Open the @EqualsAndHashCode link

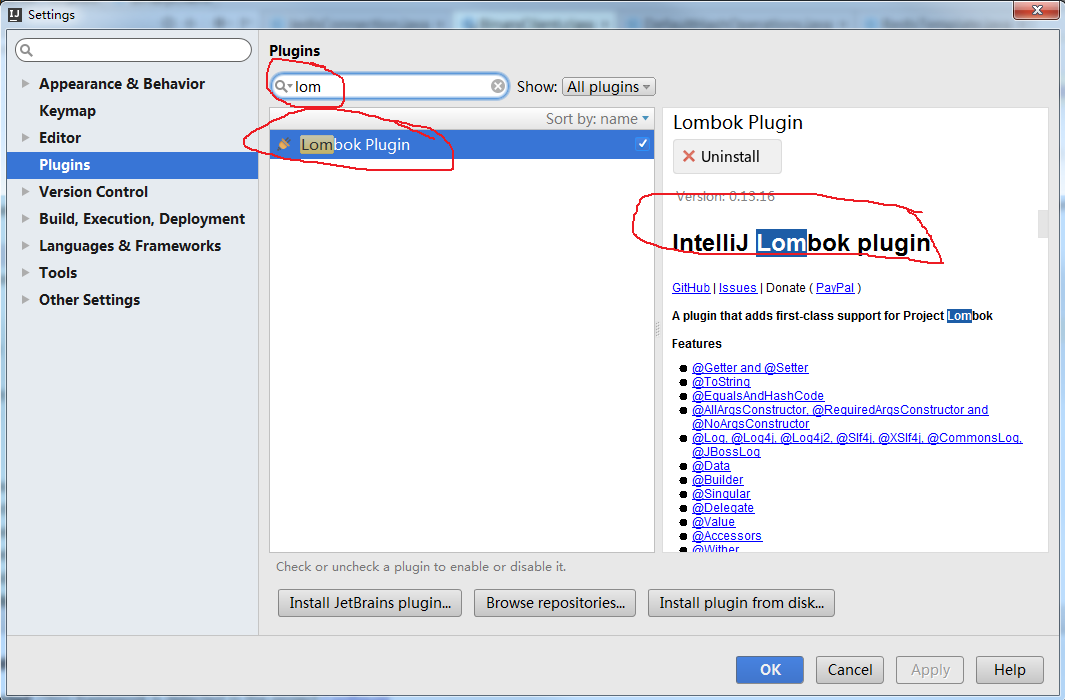coord(757,396)
